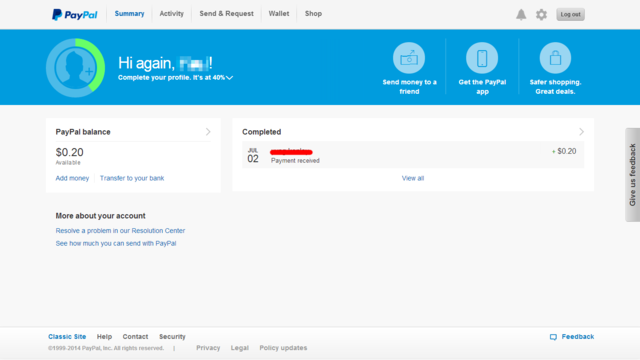640x360 pixels.
Task: Open settings gear icon
Action: (x=541, y=15)
